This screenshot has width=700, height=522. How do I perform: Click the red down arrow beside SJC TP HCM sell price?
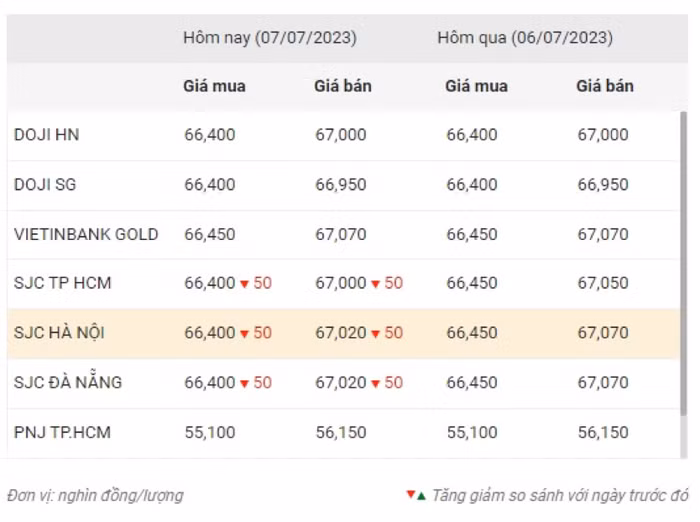point(376,284)
